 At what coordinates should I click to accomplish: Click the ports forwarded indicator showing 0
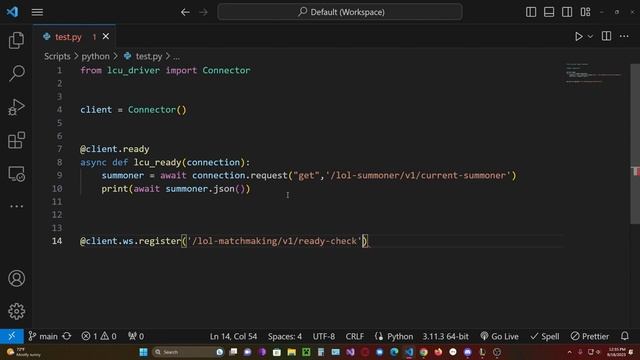coord(136,336)
